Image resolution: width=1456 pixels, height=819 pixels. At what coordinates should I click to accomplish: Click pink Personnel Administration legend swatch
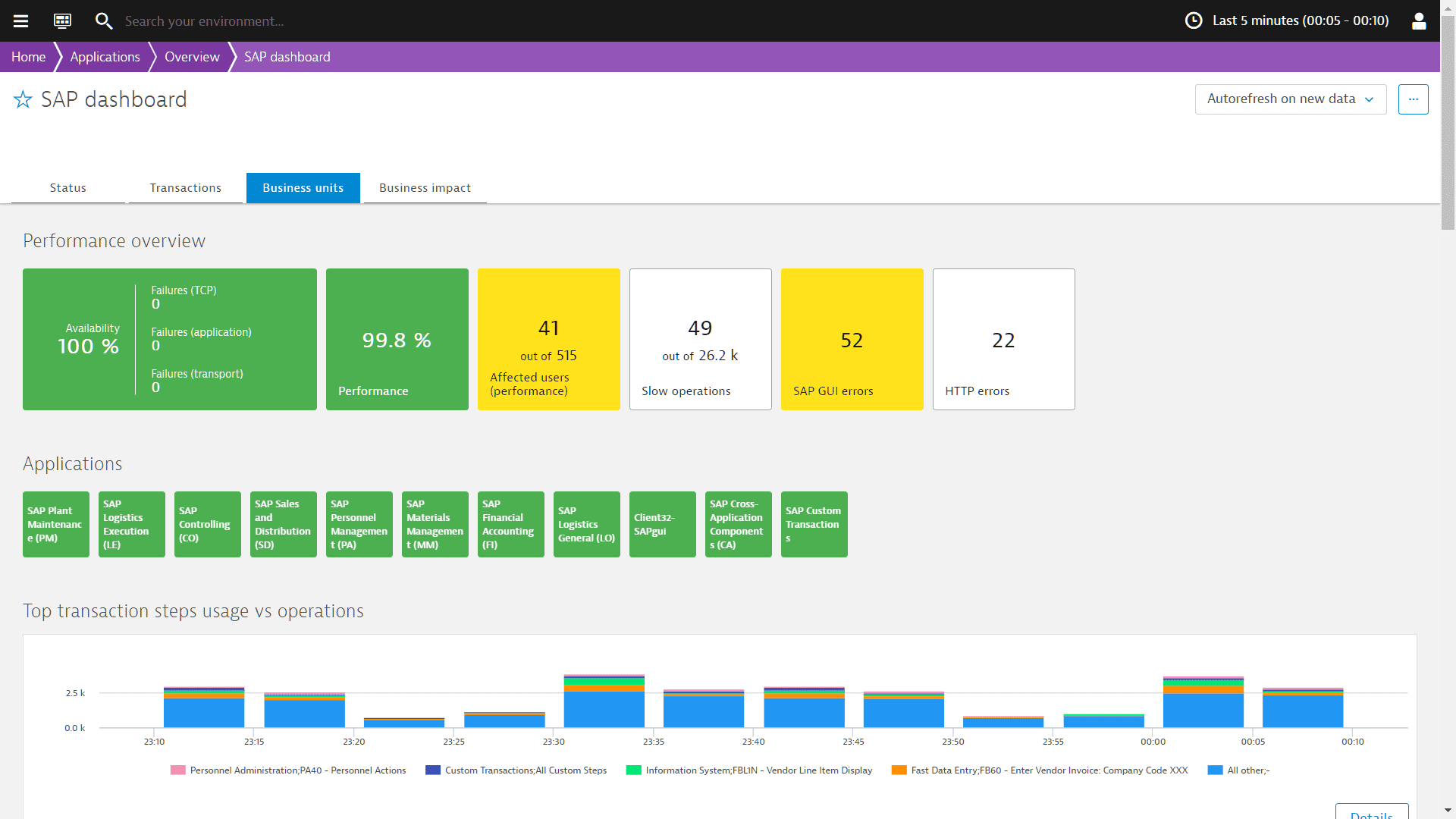tap(178, 770)
